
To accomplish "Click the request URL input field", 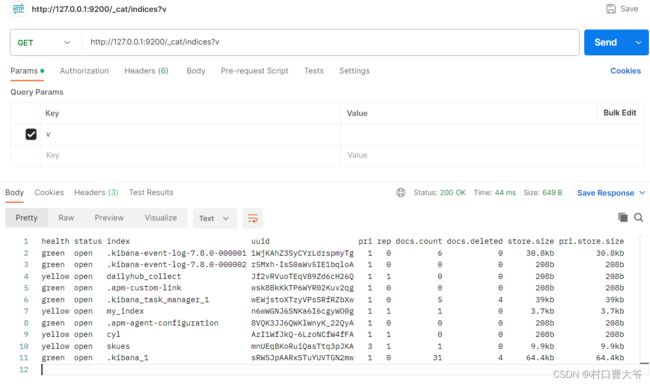I will (x=330, y=42).
